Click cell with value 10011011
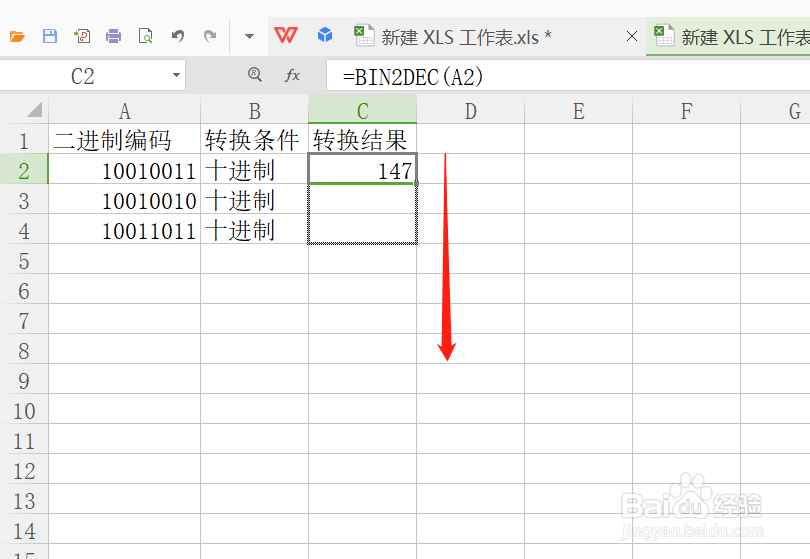Viewport: 810px width, 559px height. (x=124, y=229)
